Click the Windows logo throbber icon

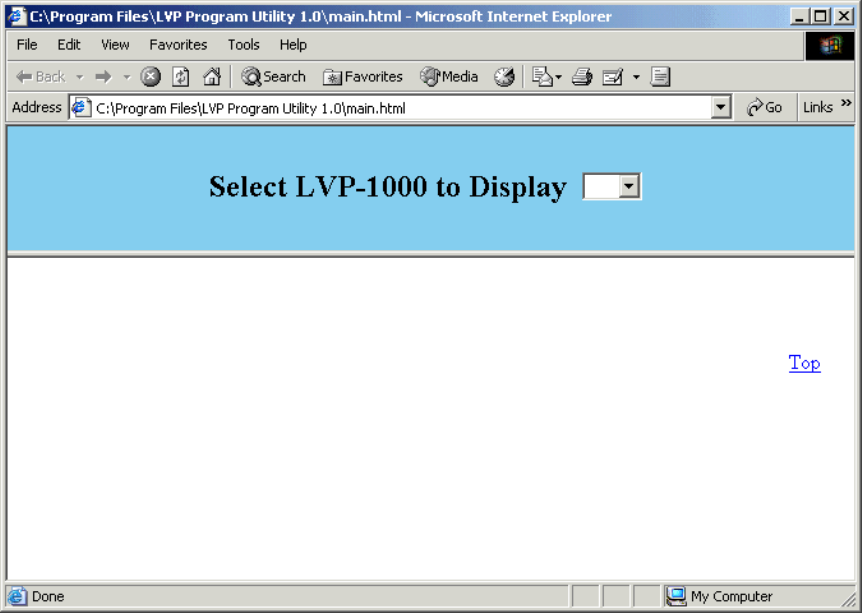pos(830,46)
